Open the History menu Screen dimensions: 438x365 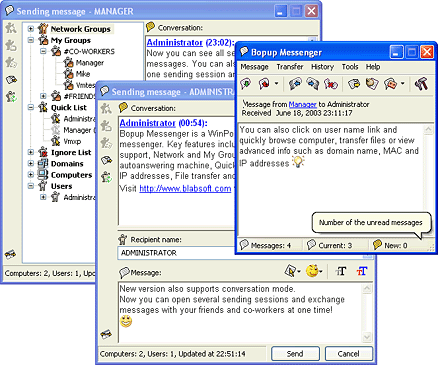322,67
